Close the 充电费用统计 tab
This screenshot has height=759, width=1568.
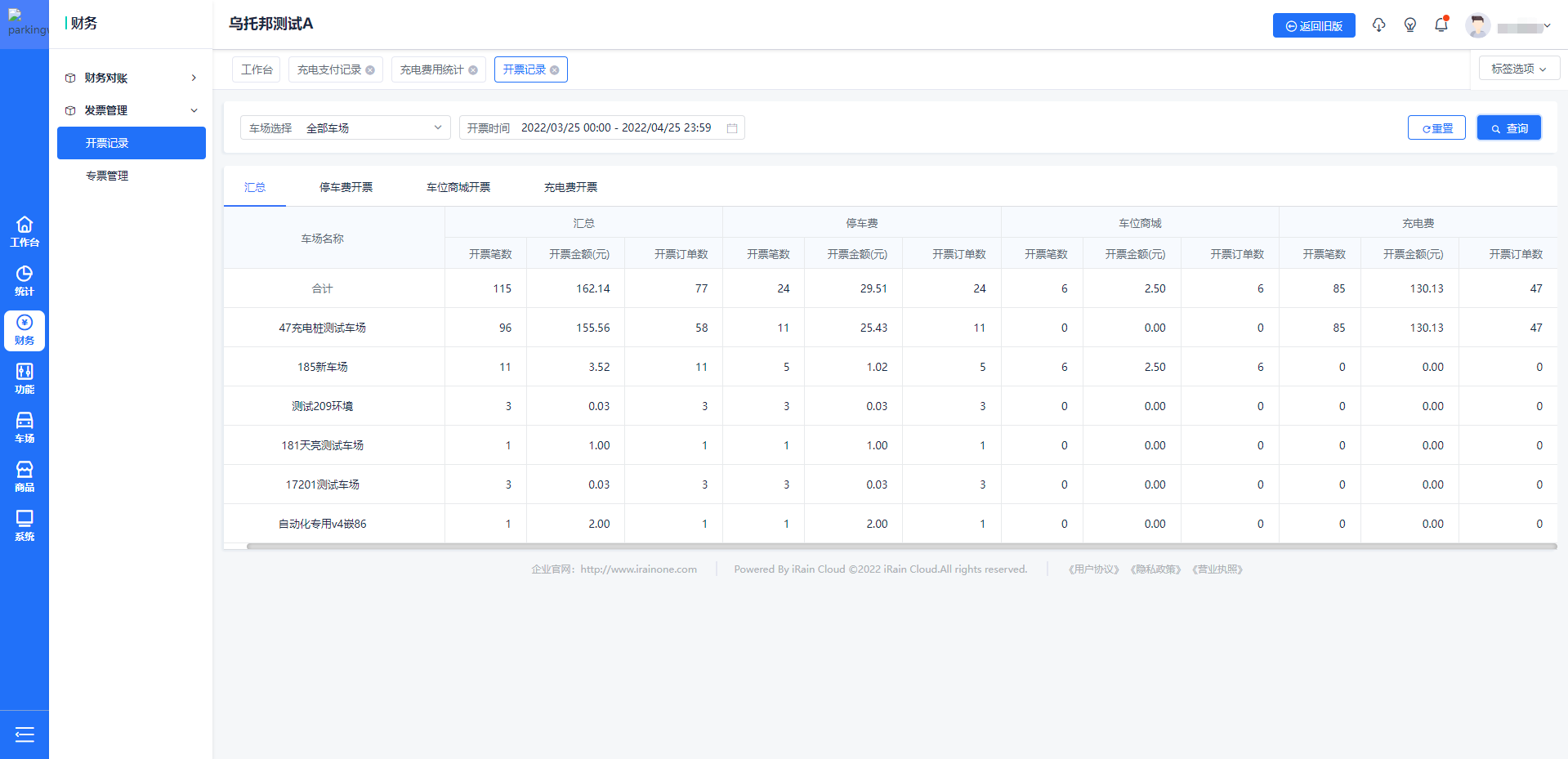(x=473, y=70)
